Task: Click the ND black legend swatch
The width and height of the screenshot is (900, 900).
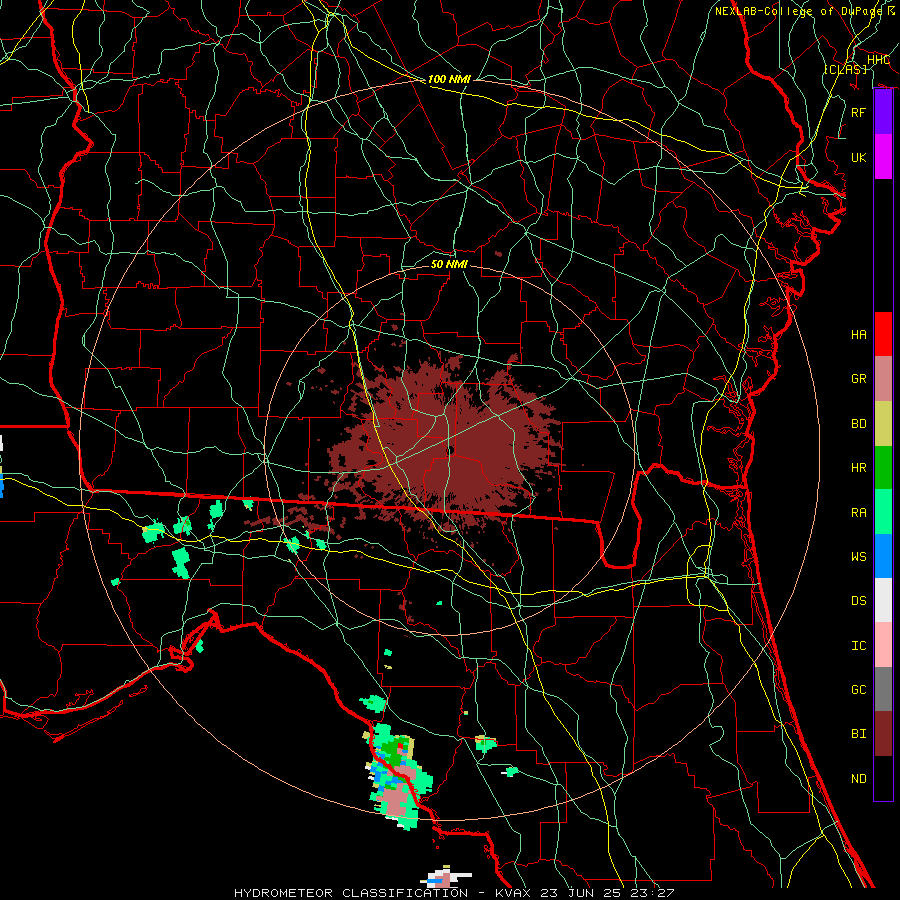Action: point(883,778)
